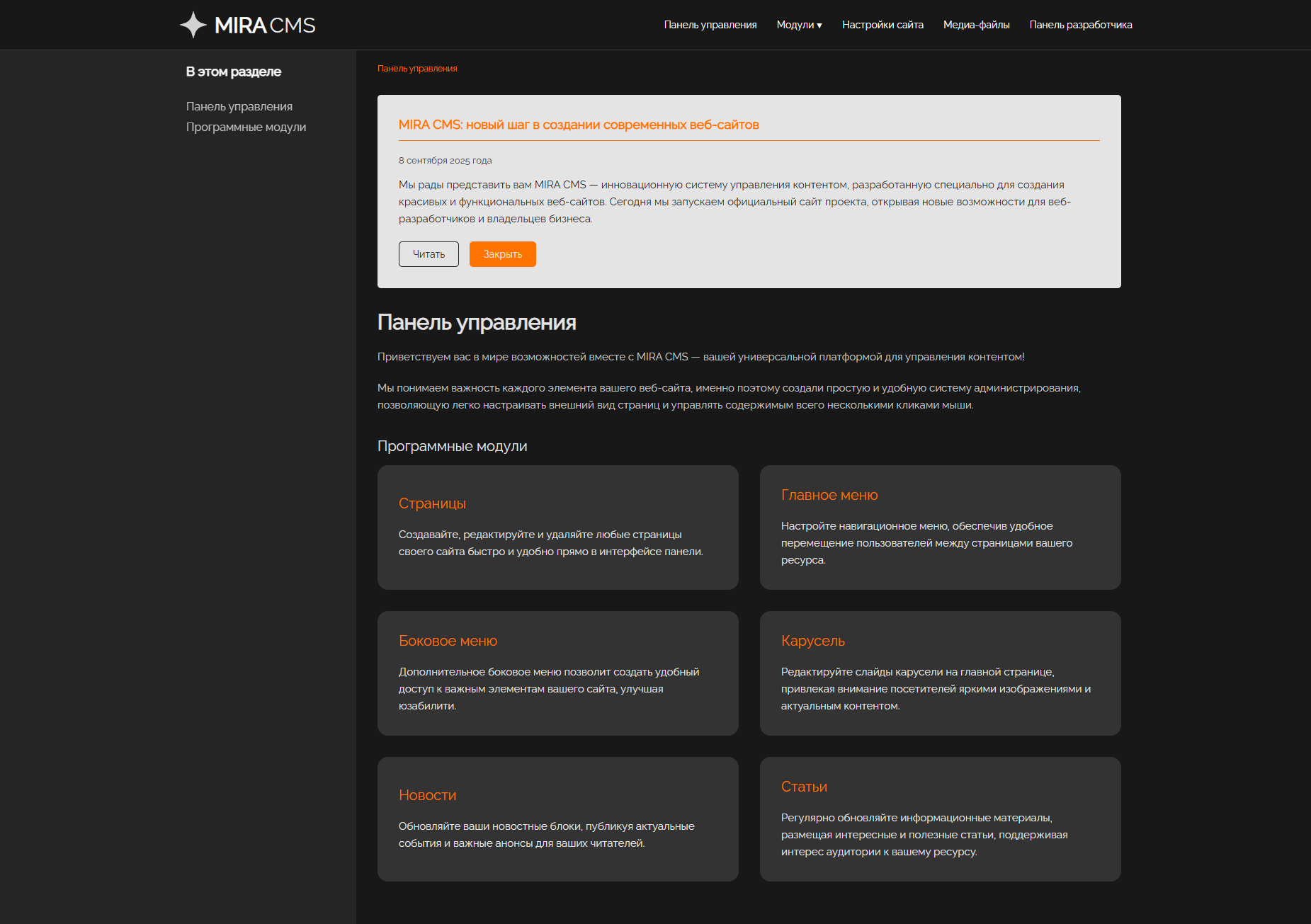1311x924 pixels.
Task: Open Медиа-файлы in top navigation
Action: [976, 25]
